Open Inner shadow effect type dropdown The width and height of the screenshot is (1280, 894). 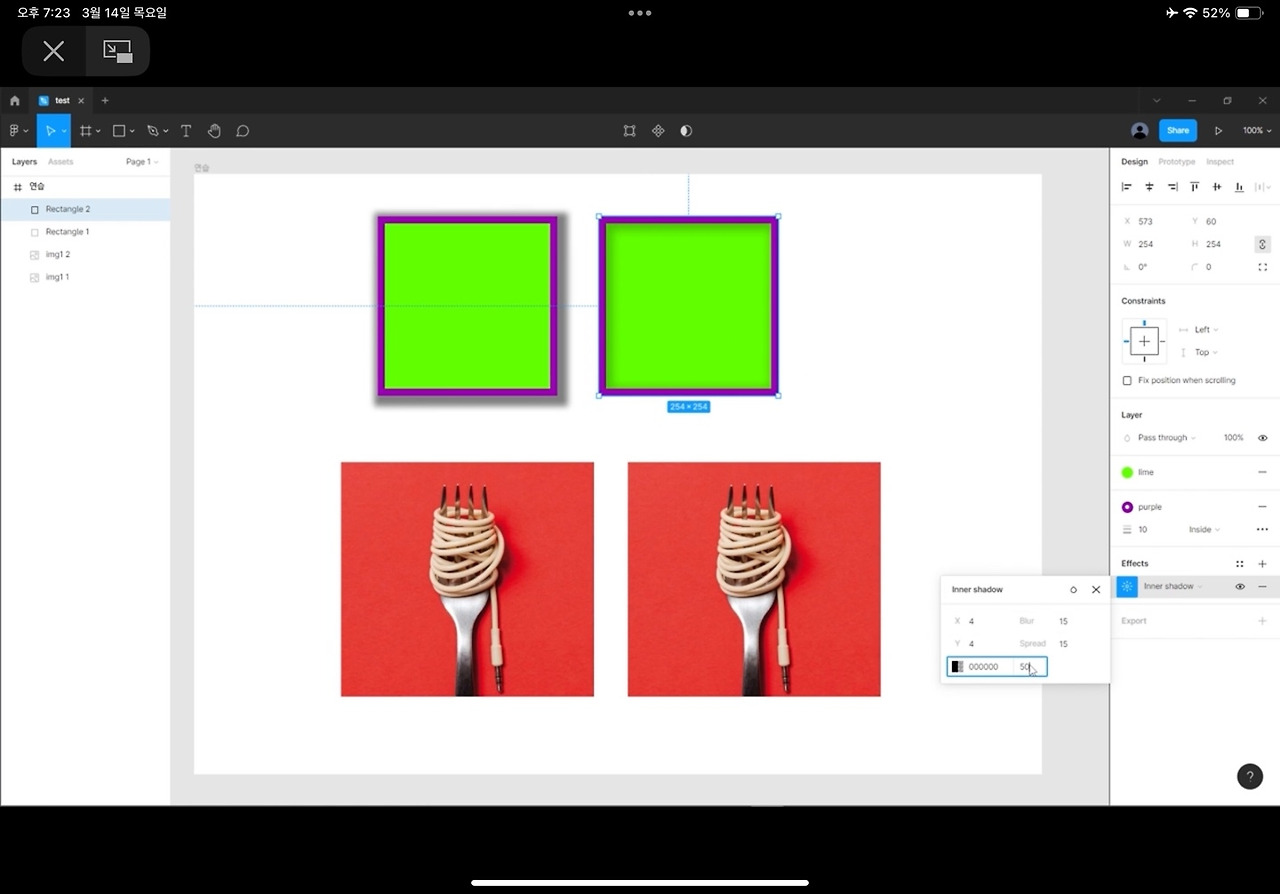coord(1173,587)
